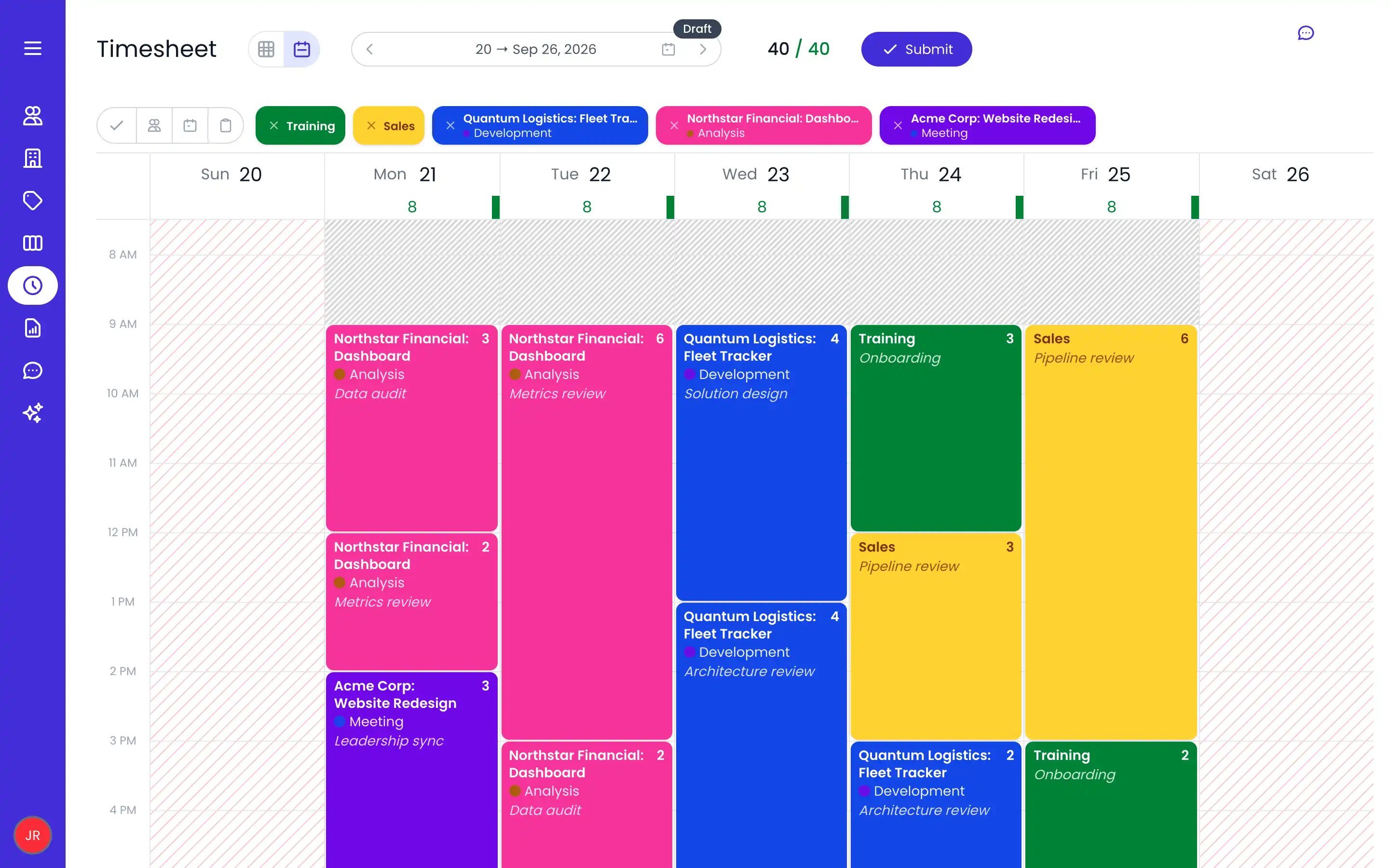Viewport: 1389px width, 868px height.
Task: Submit the timesheet
Action: click(916, 49)
